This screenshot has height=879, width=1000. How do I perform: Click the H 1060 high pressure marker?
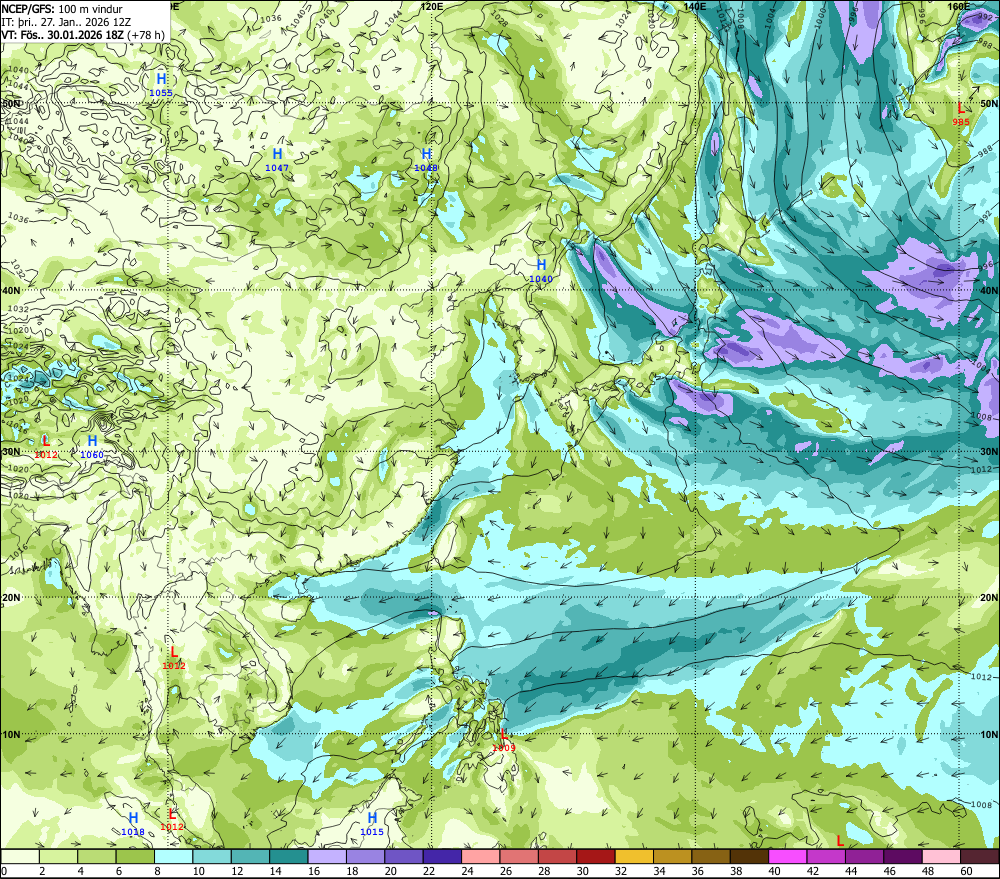(x=92, y=447)
